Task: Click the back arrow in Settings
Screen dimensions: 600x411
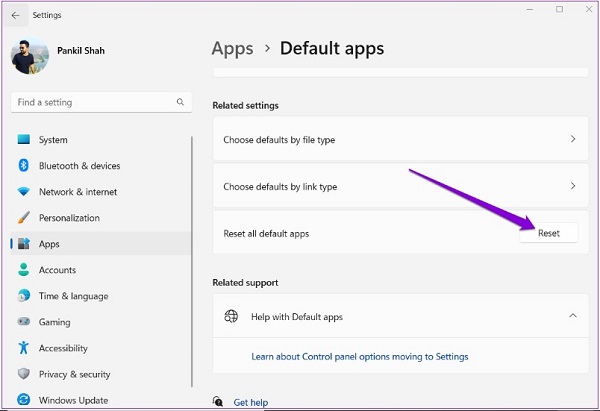Action: [x=15, y=15]
